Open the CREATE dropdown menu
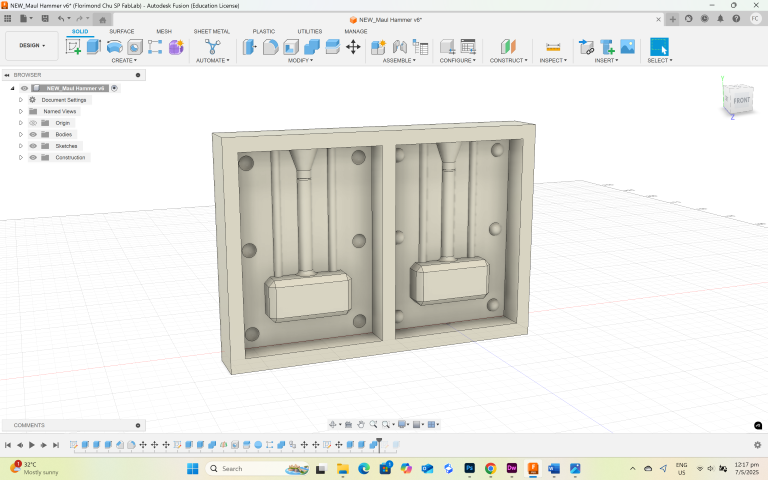Viewport: 768px width, 480px height. [124, 61]
